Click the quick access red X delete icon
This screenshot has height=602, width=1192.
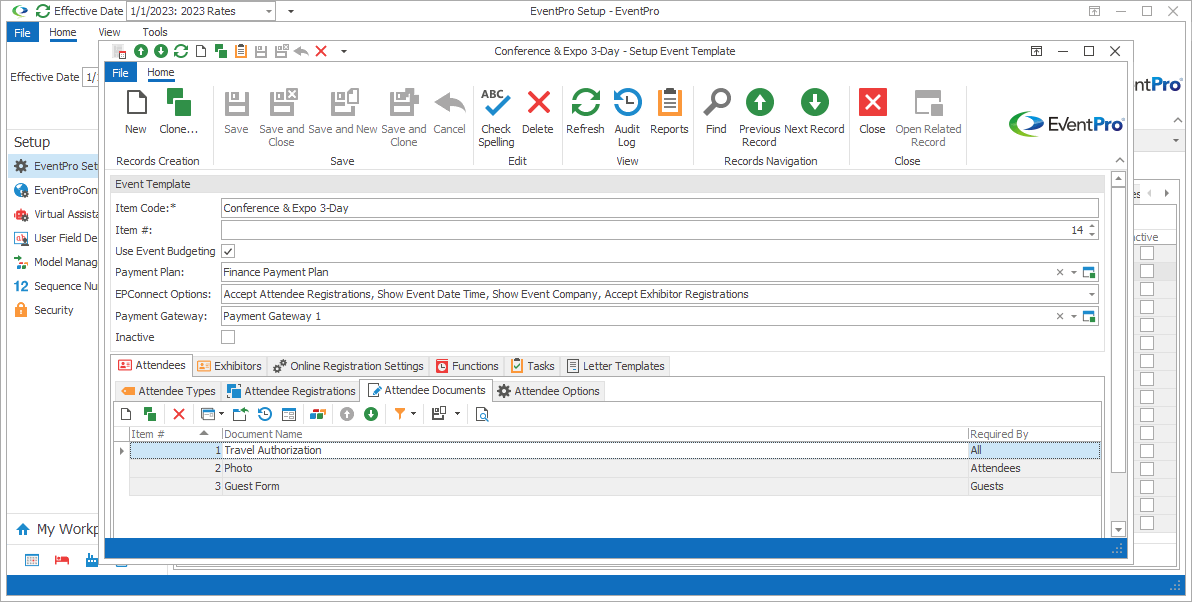[x=321, y=51]
